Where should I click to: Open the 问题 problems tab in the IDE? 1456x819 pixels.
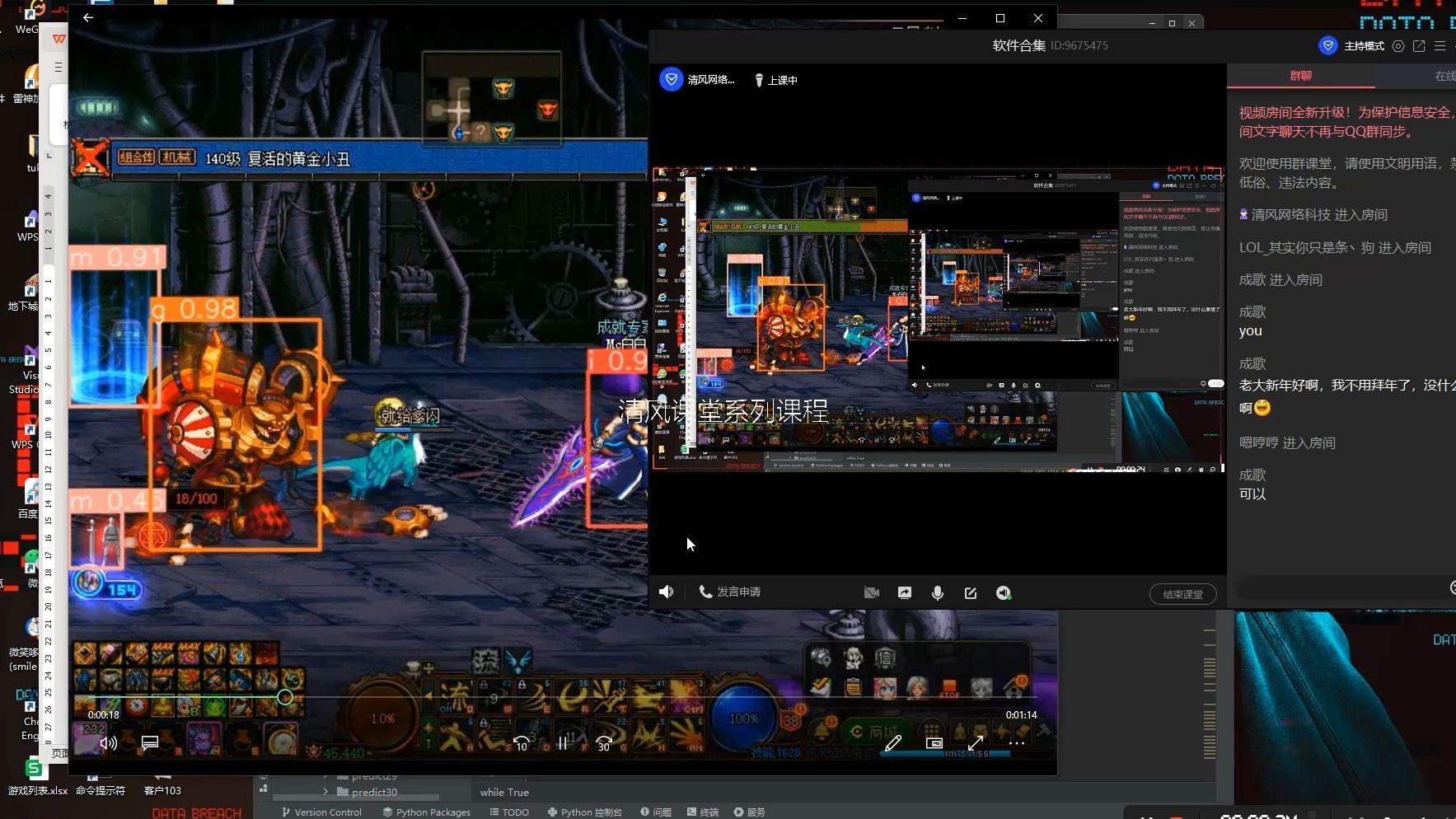pos(656,812)
